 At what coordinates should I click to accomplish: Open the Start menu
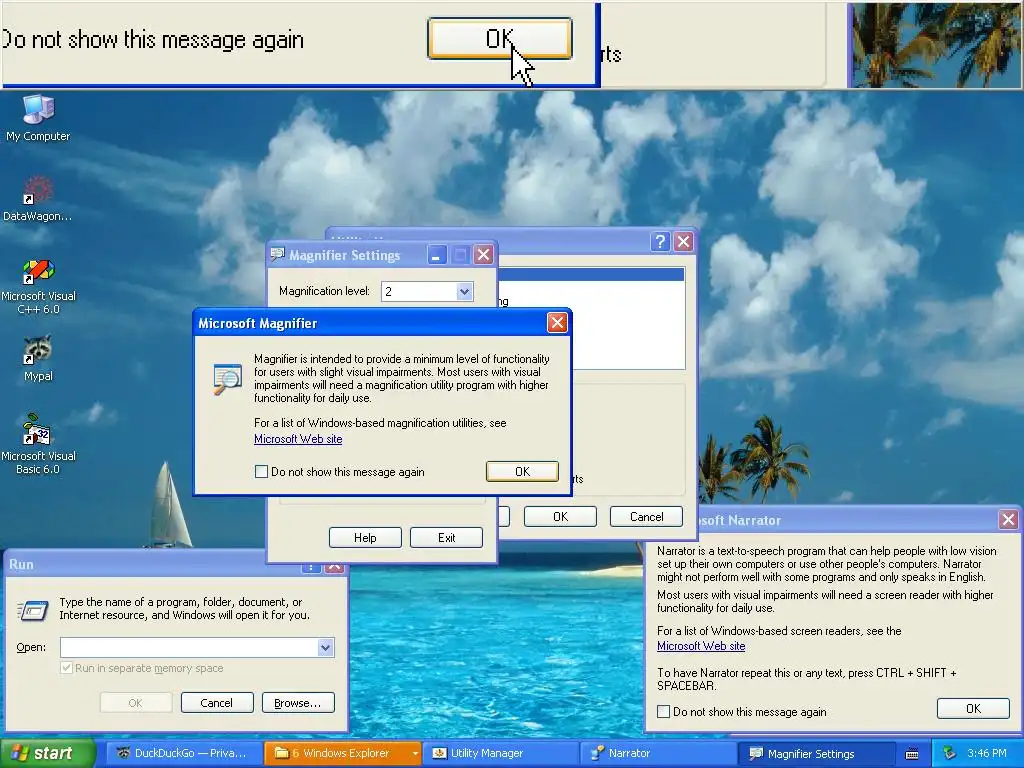(46, 753)
